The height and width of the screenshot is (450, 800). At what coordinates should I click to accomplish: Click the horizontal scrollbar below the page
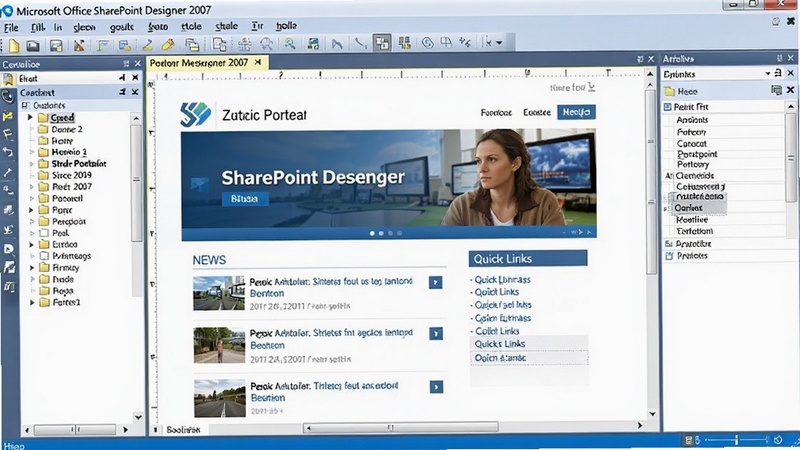pos(401,427)
